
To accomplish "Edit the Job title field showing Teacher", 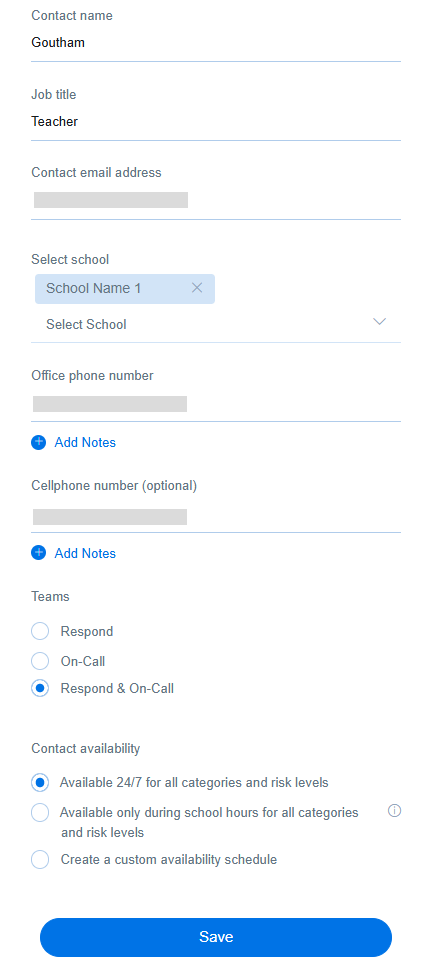I will click(x=216, y=122).
